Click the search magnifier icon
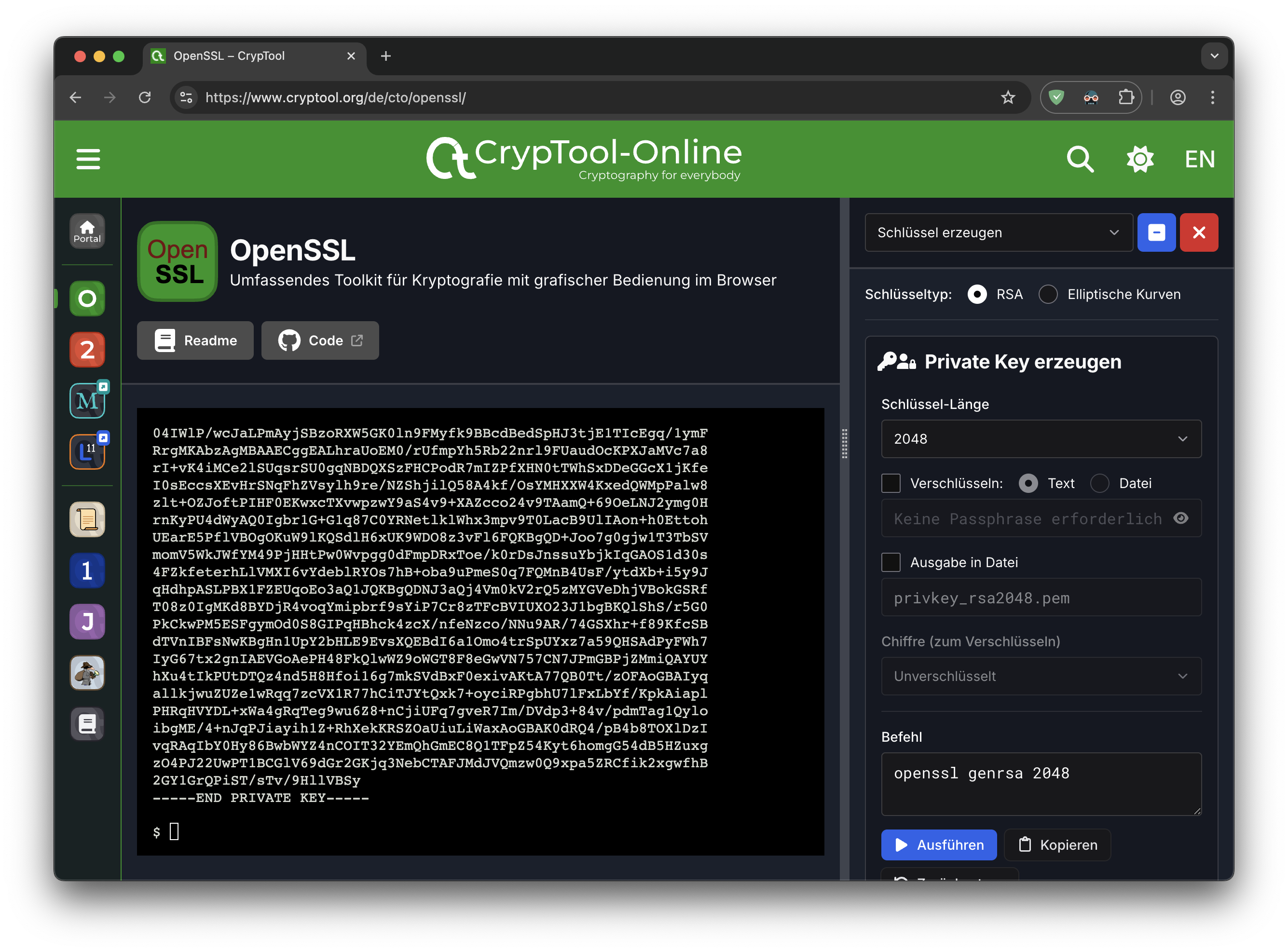This screenshot has width=1288, height=952. pos(1080,159)
